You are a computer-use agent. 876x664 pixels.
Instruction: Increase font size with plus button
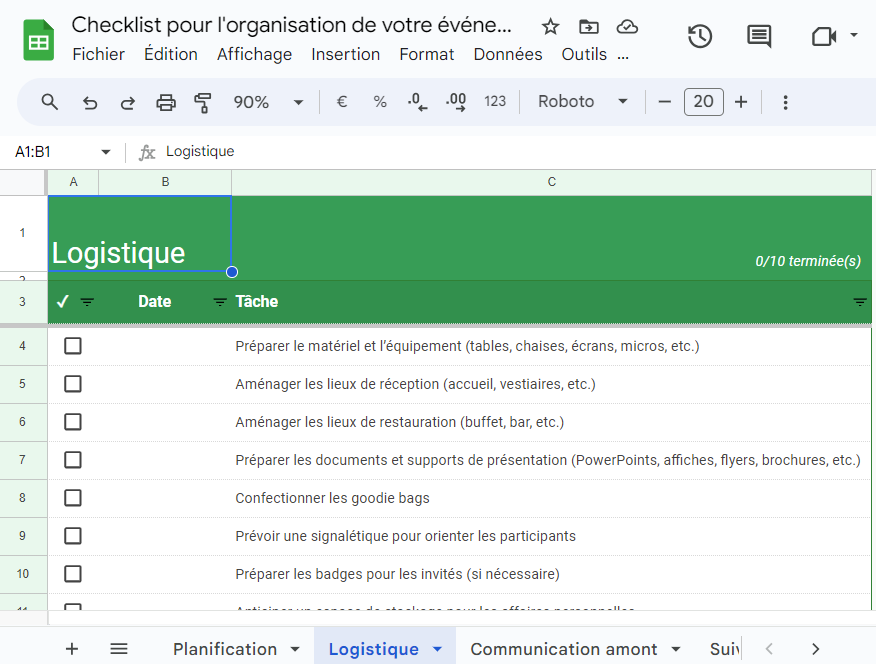tap(741, 102)
